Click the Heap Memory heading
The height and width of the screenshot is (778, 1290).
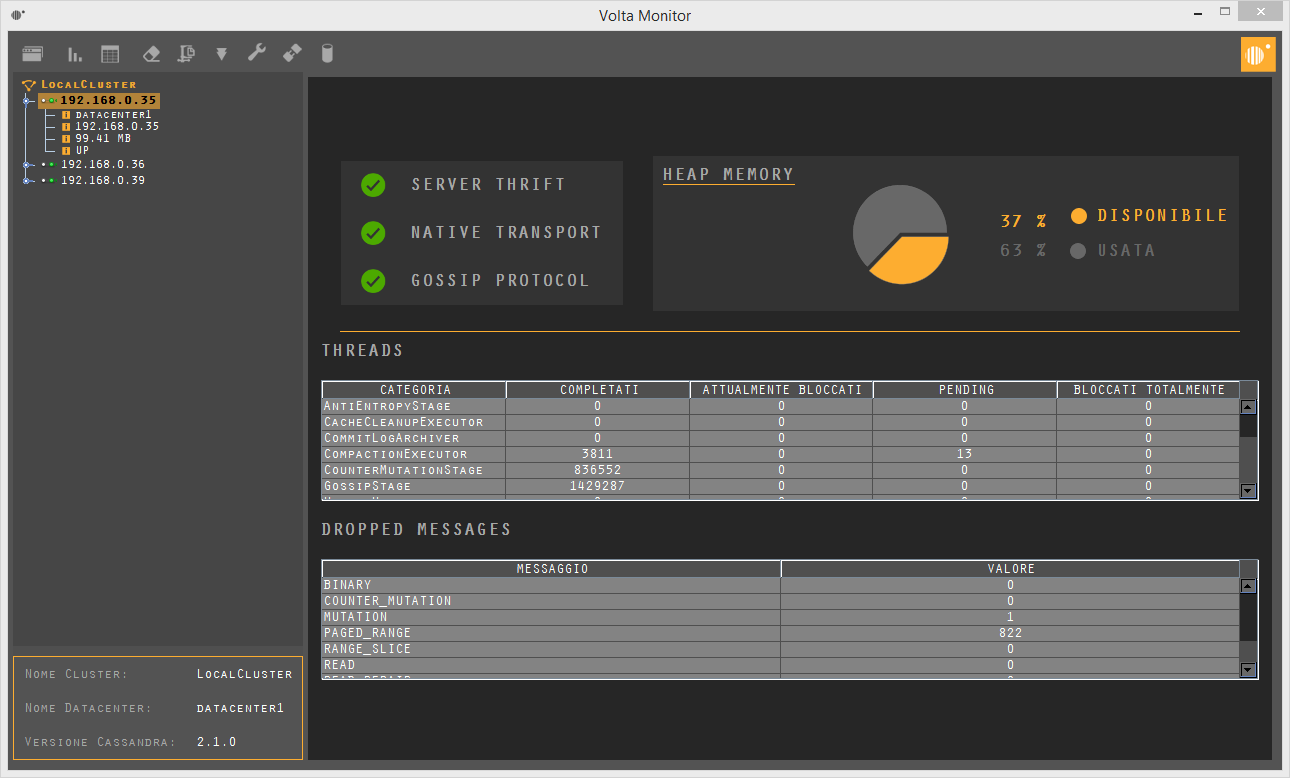[x=728, y=175]
